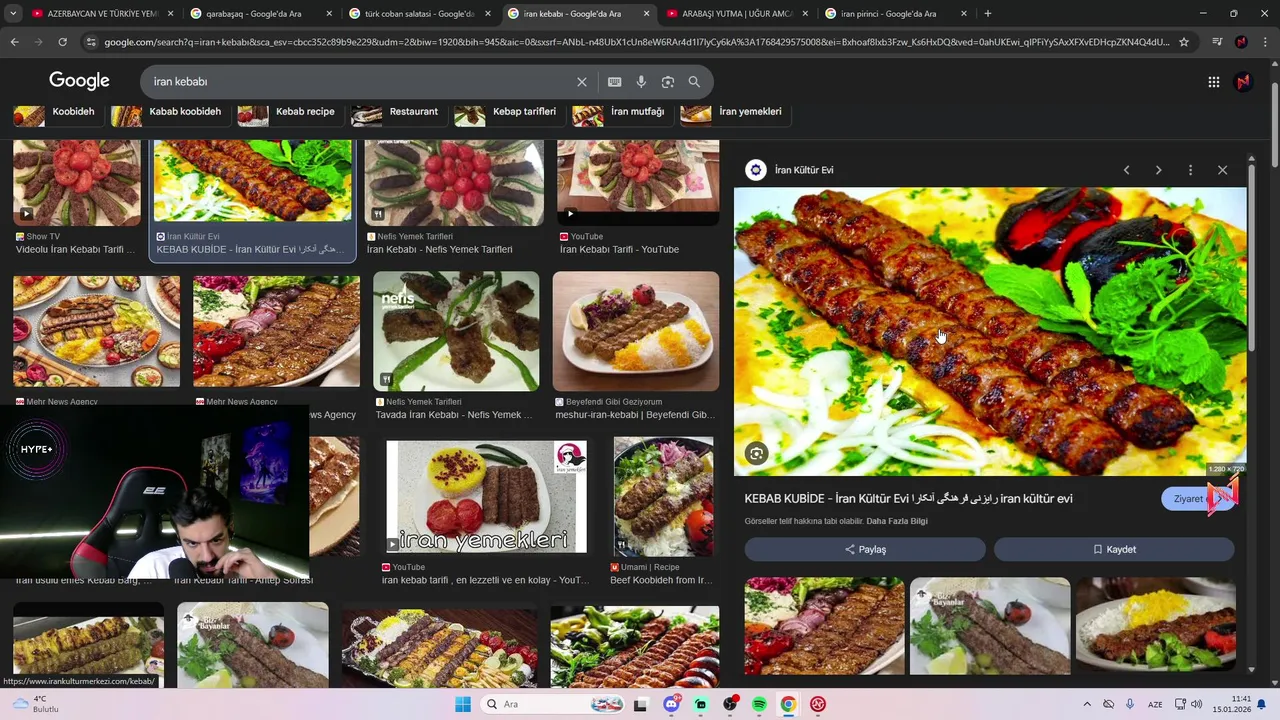Click the address bar URL
This screenshot has height=720, width=1280.
click(636, 42)
